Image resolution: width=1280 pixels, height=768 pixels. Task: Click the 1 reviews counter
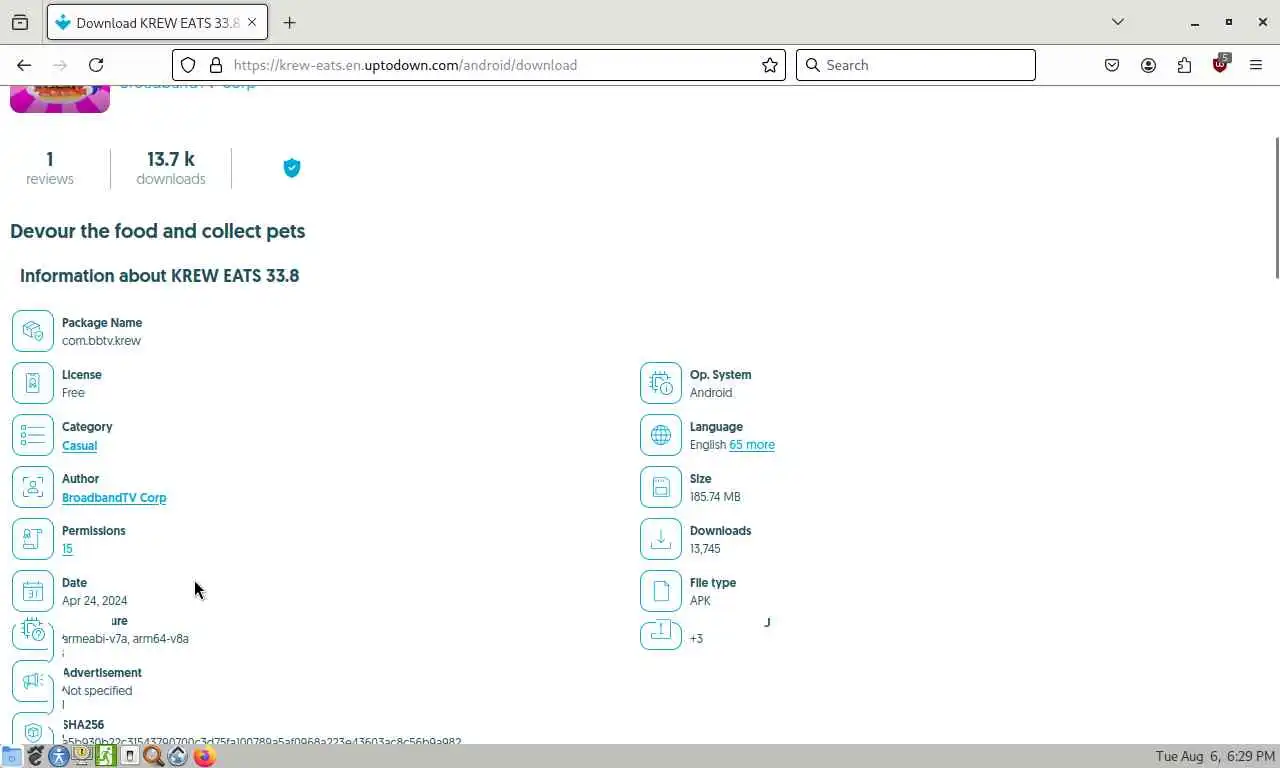click(50, 168)
